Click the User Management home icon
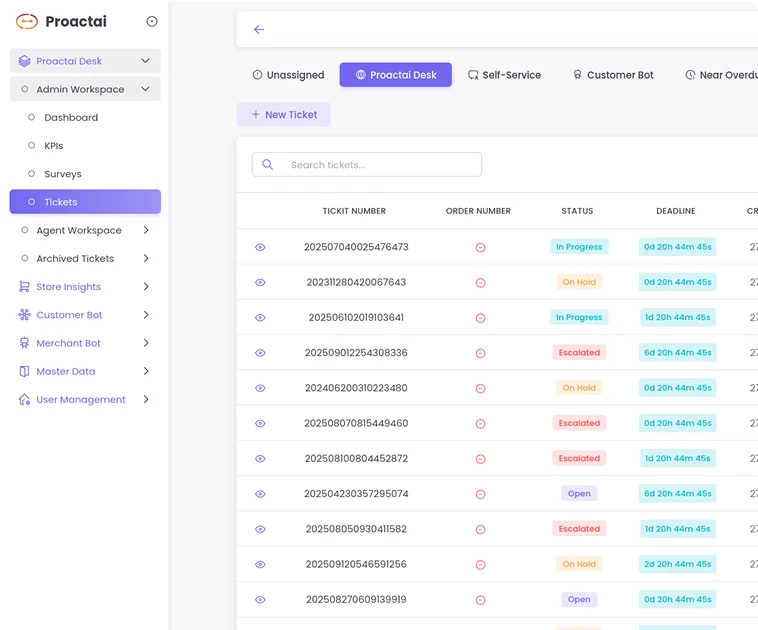 (x=25, y=399)
